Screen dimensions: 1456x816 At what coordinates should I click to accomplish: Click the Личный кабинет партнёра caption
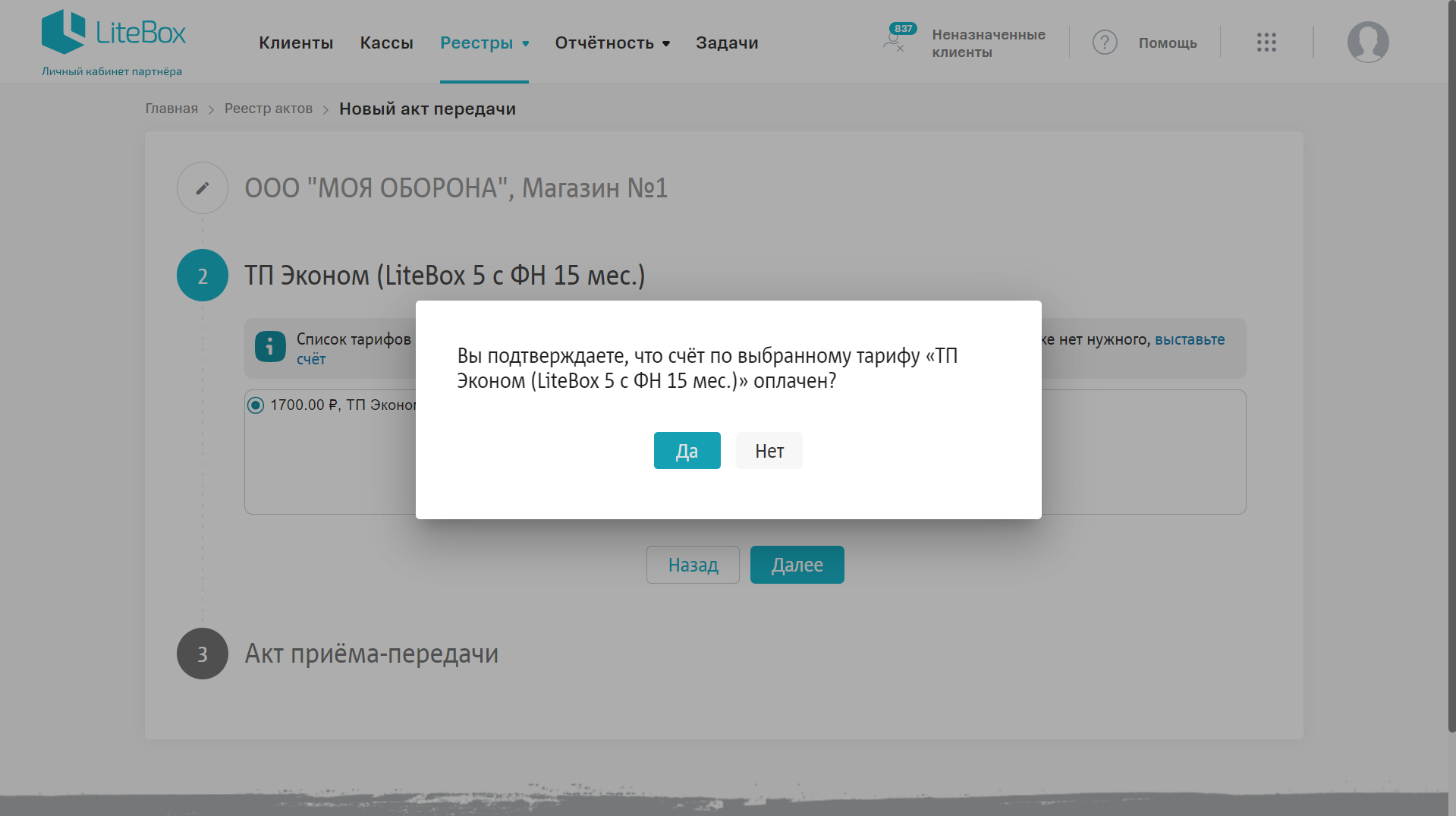click(112, 71)
